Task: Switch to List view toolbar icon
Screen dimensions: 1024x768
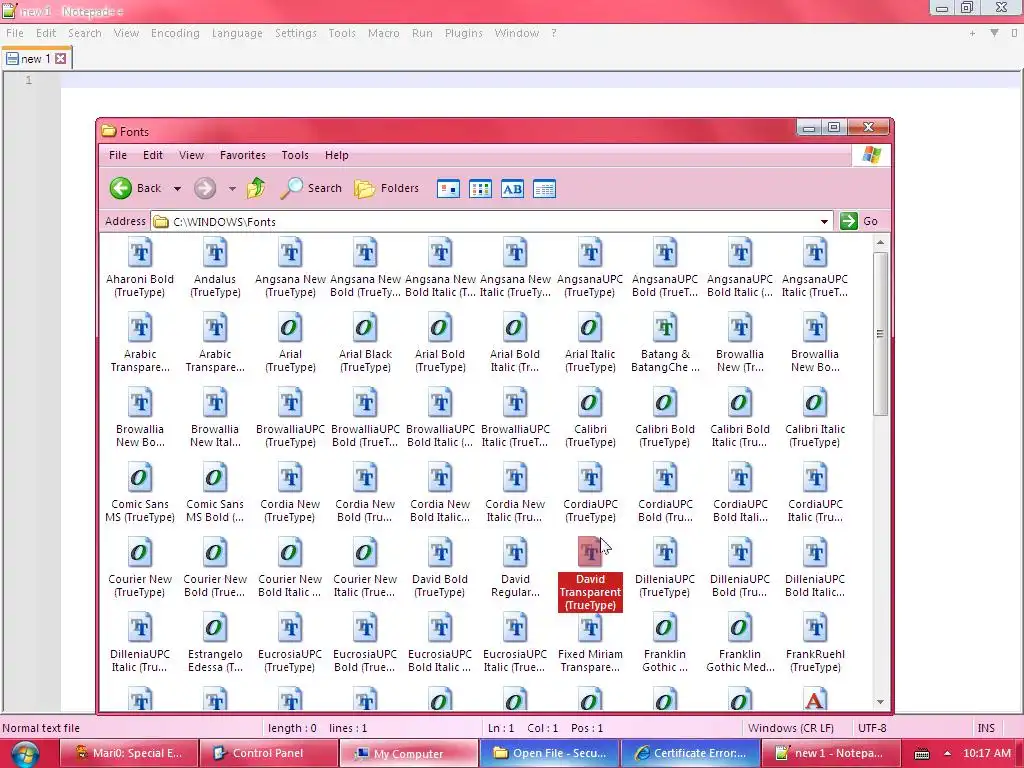Action: [x=480, y=189]
